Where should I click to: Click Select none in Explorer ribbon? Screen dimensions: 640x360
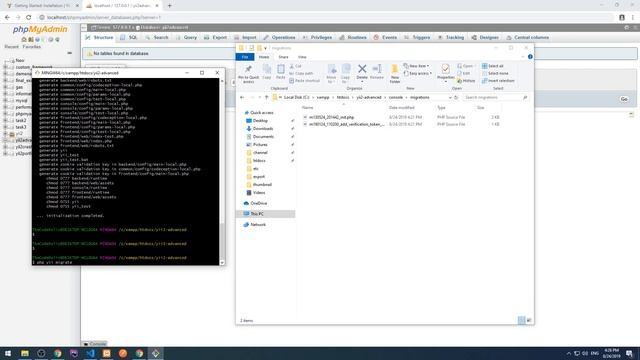495,73
